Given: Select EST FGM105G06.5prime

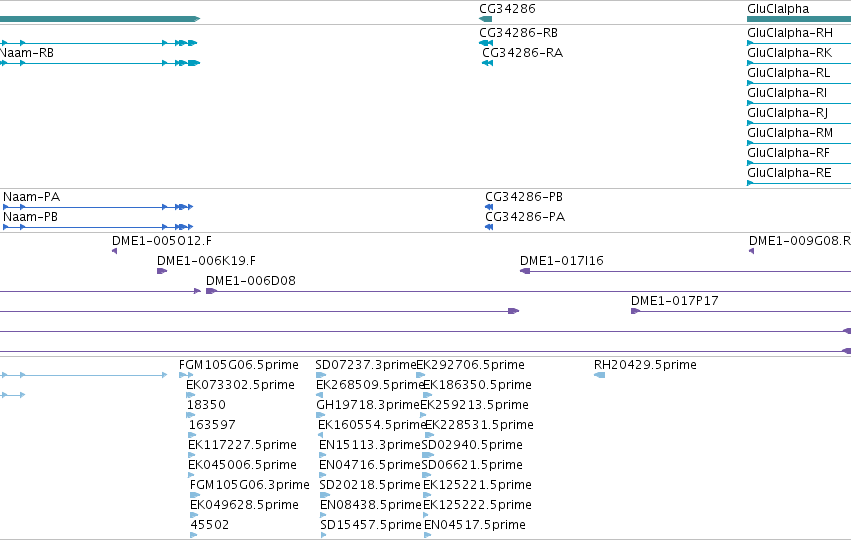Looking at the screenshot, I should click(239, 365).
